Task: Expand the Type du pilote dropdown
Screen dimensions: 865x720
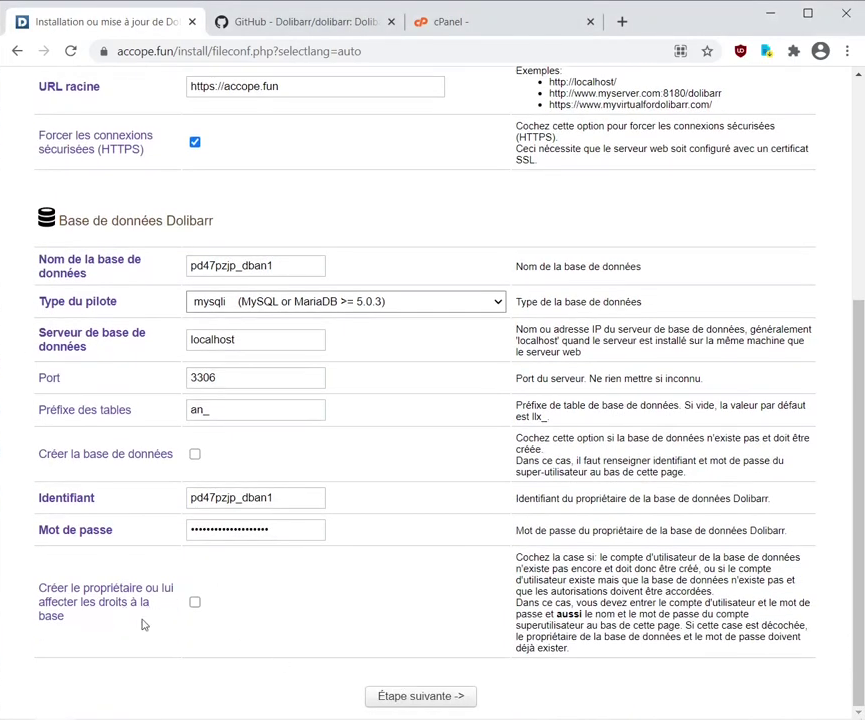Action: click(345, 301)
